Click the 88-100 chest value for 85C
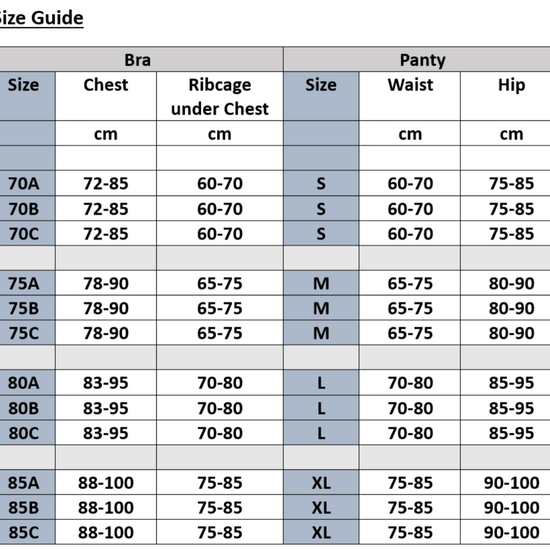Screen dimensions: 550x550 coord(106,532)
